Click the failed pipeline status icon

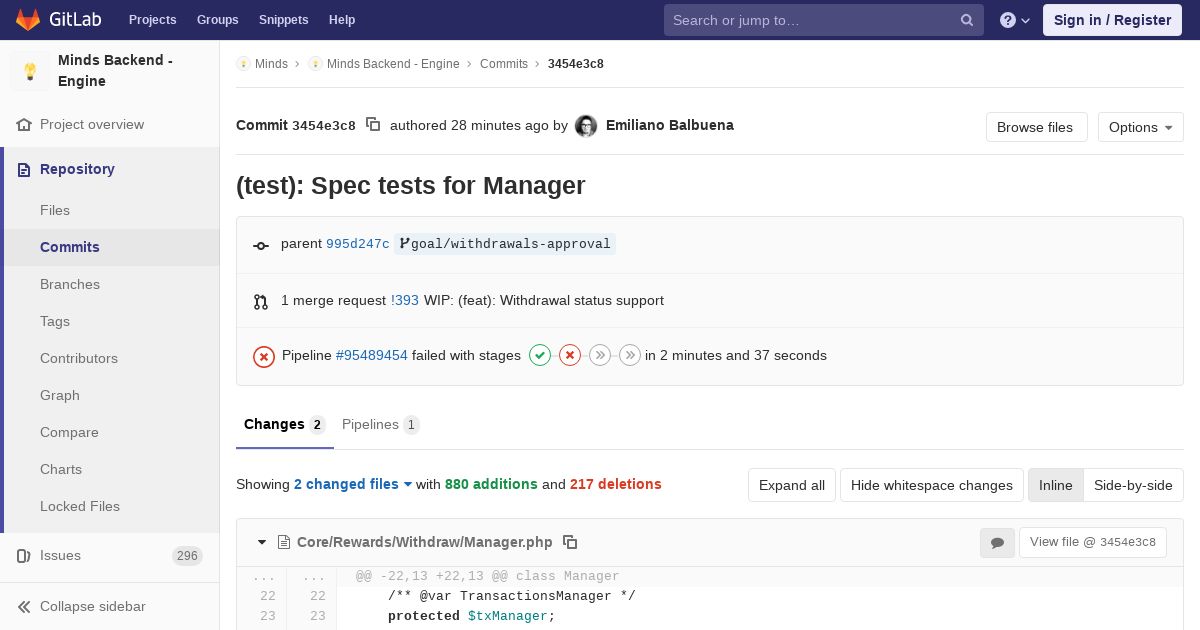click(x=264, y=356)
